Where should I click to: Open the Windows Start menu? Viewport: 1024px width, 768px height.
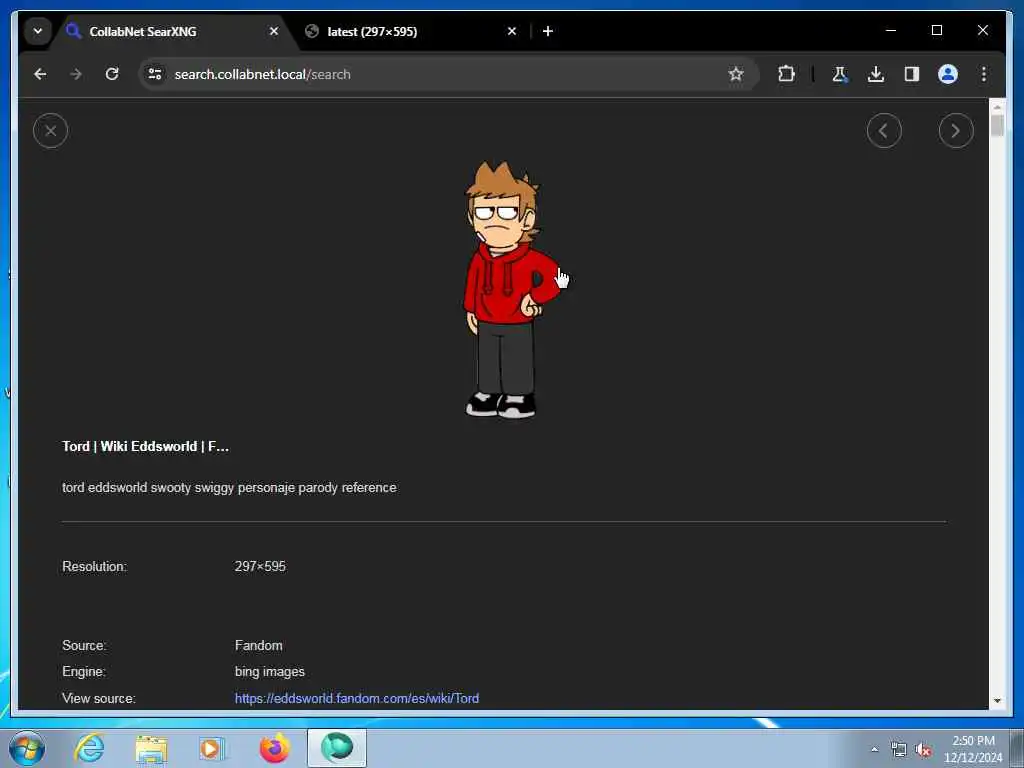point(27,748)
